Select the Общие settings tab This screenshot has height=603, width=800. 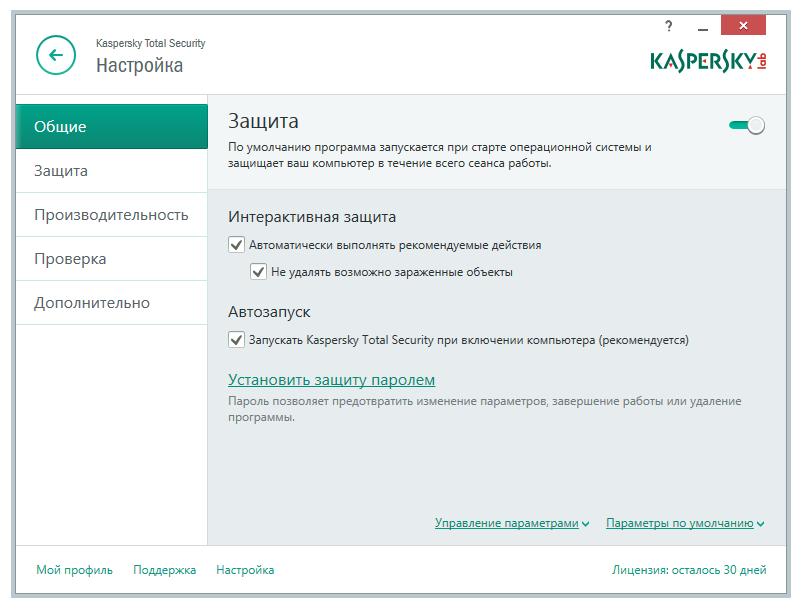pyautogui.click(x=112, y=127)
